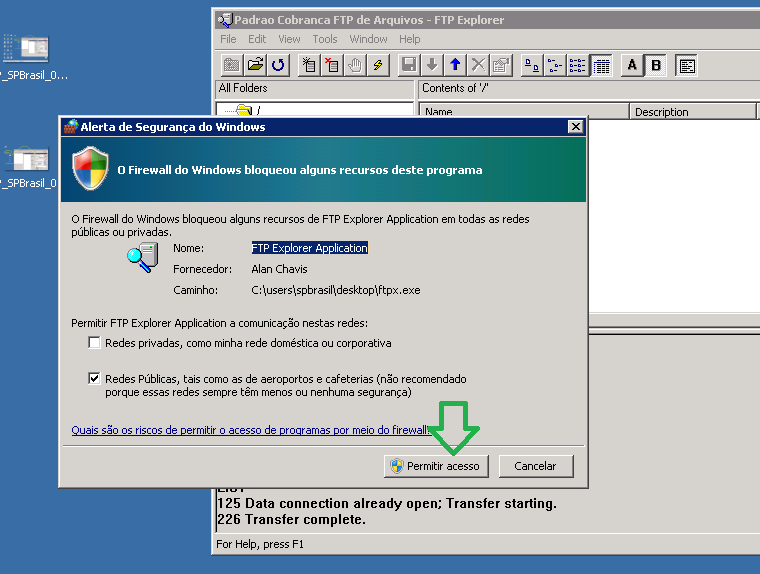
Task: Open the Tools menu
Action: coord(325,39)
